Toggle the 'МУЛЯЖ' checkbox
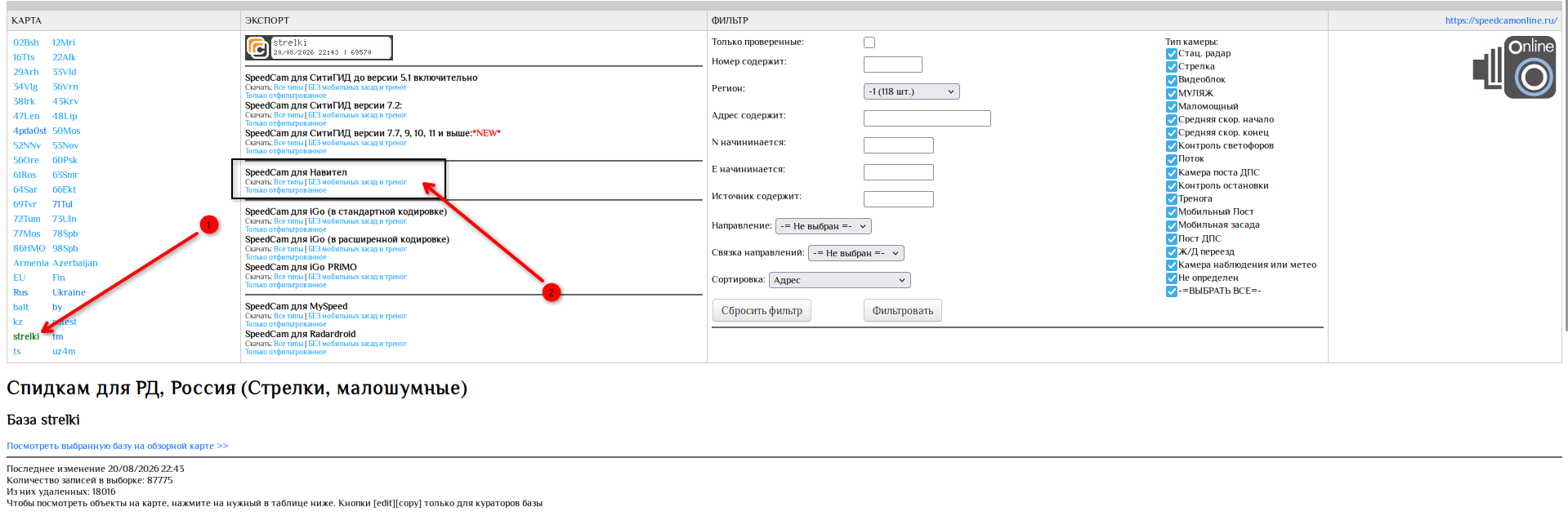 coord(1172,93)
